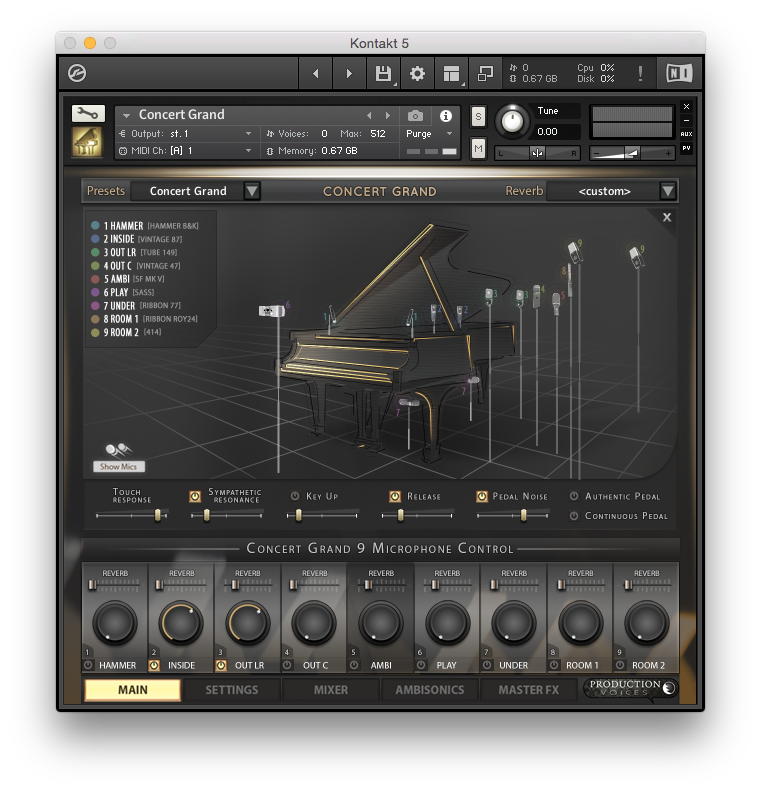Open the Kontakt logo menu

(x=77, y=73)
